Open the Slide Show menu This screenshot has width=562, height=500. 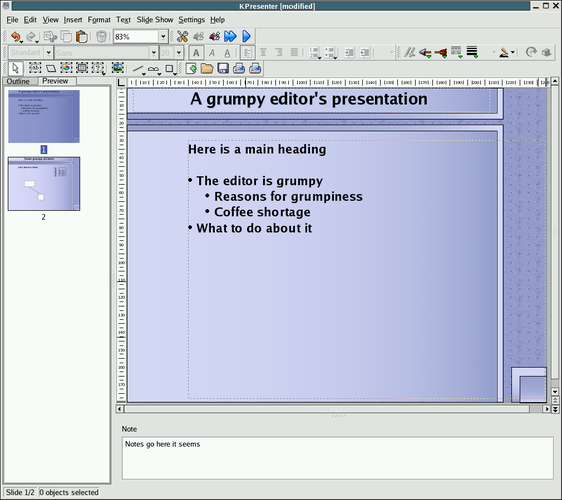point(155,20)
